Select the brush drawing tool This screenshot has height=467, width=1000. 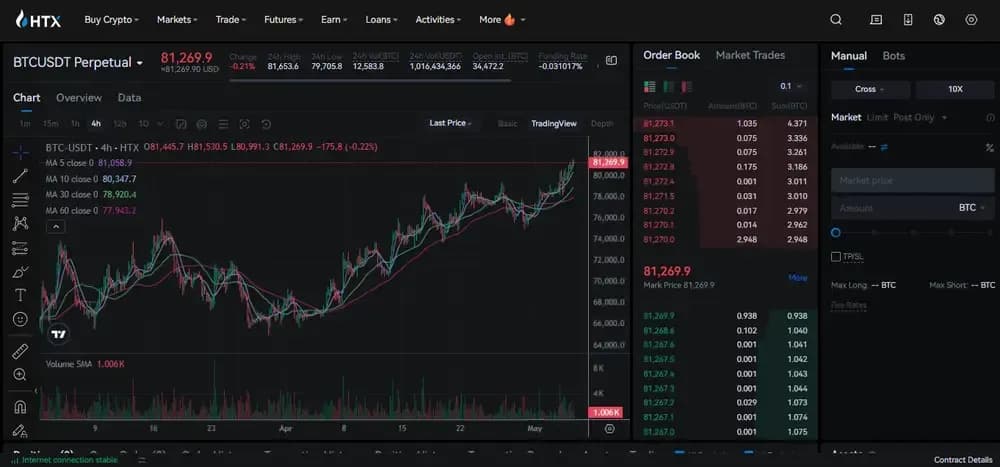(x=20, y=272)
